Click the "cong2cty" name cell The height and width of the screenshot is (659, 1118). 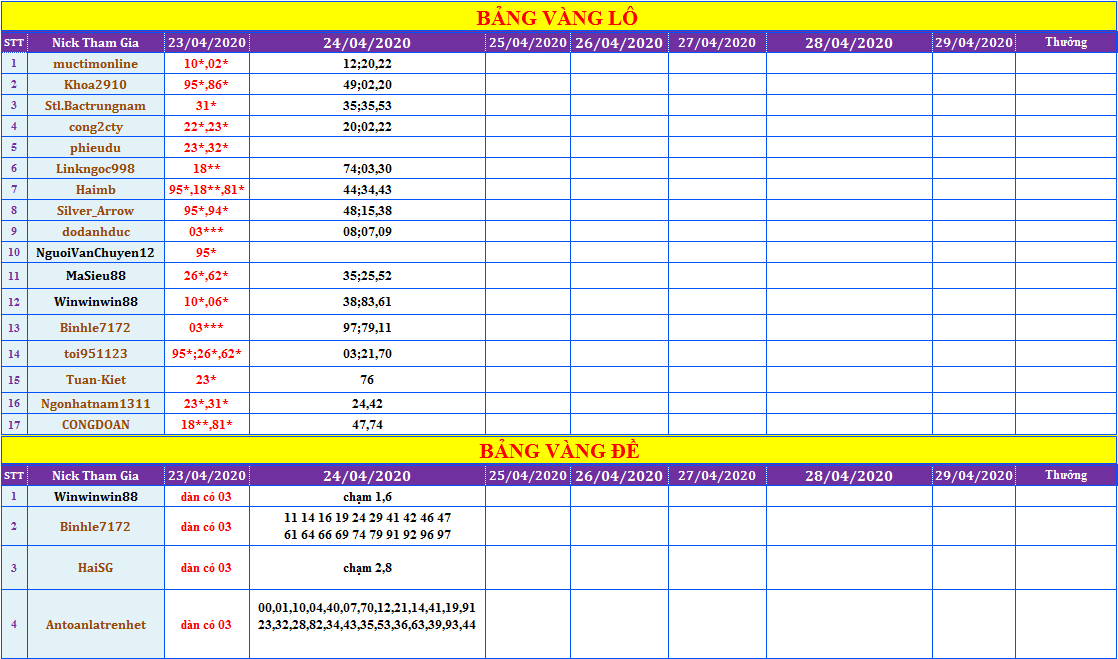[96, 127]
